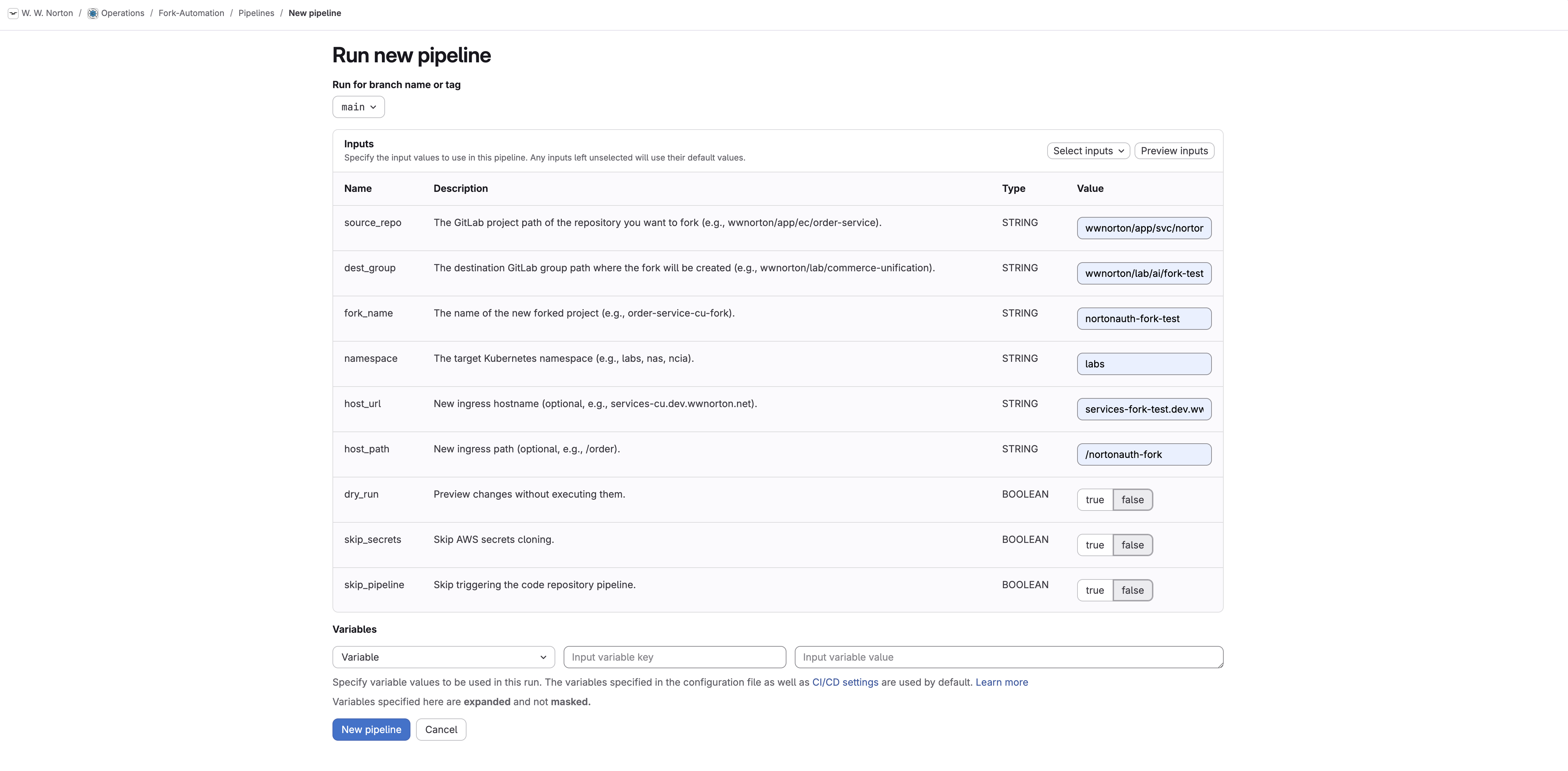
Task: Edit the fork_name value field
Action: (x=1144, y=319)
